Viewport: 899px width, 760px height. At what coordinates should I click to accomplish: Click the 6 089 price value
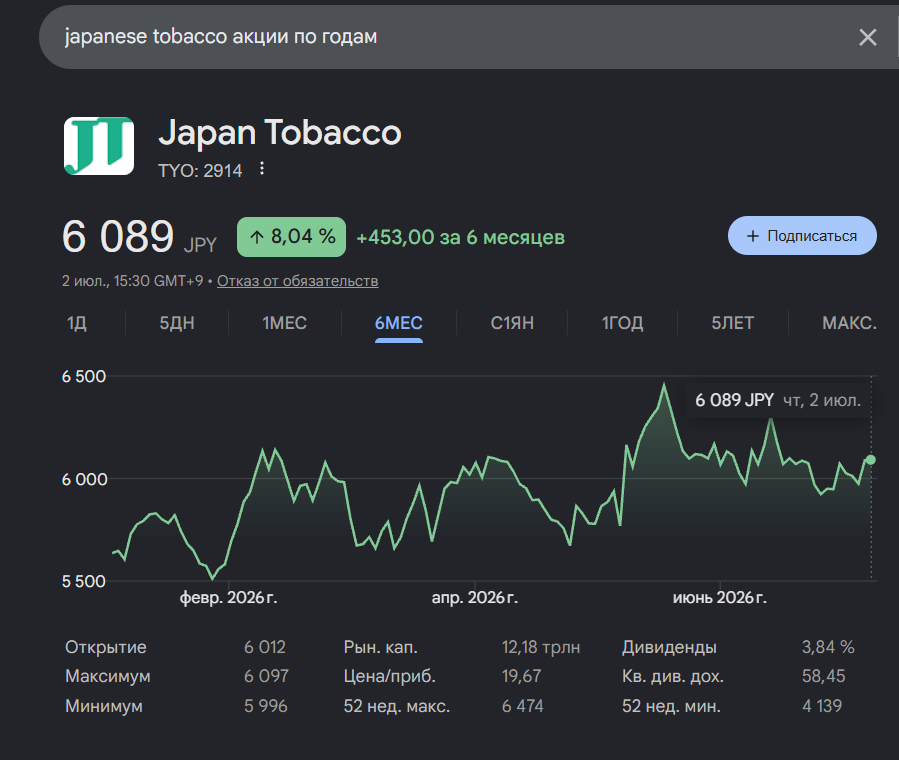click(x=118, y=236)
